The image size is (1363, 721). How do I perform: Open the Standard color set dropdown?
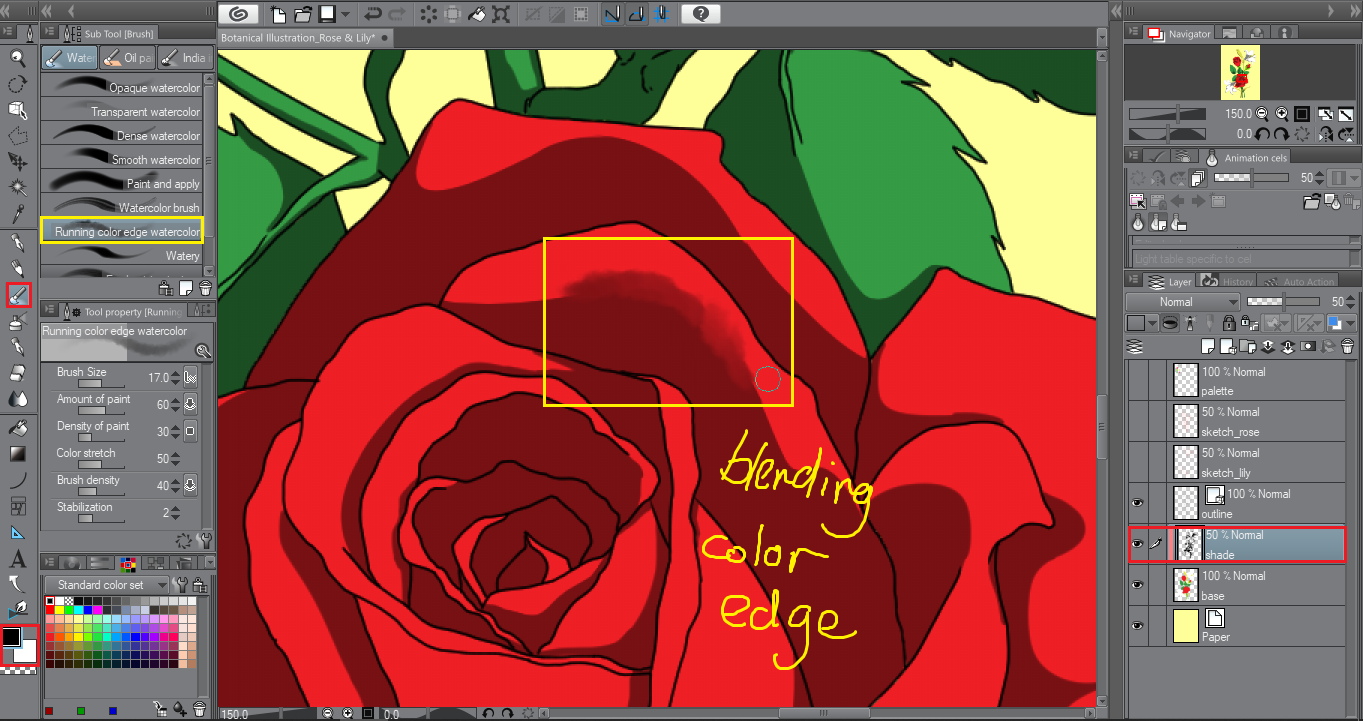[106, 585]
